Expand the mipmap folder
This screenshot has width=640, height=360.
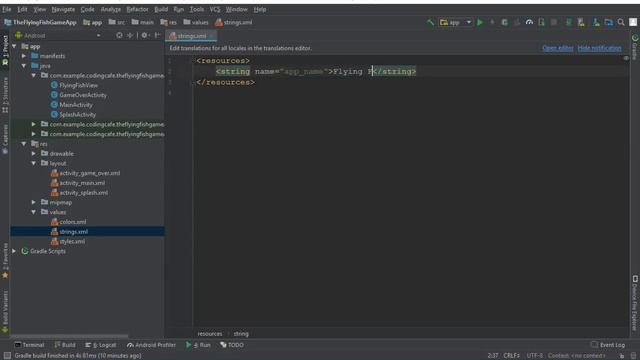point(34,202)
